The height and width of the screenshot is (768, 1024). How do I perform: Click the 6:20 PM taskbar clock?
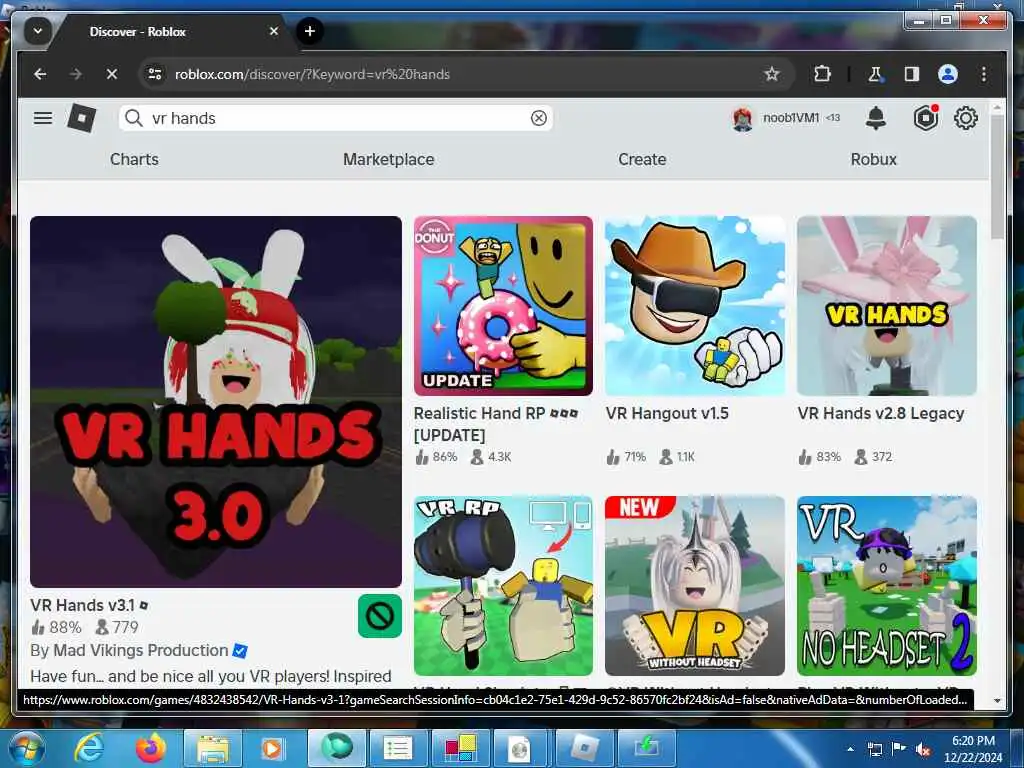pos(973,749)
